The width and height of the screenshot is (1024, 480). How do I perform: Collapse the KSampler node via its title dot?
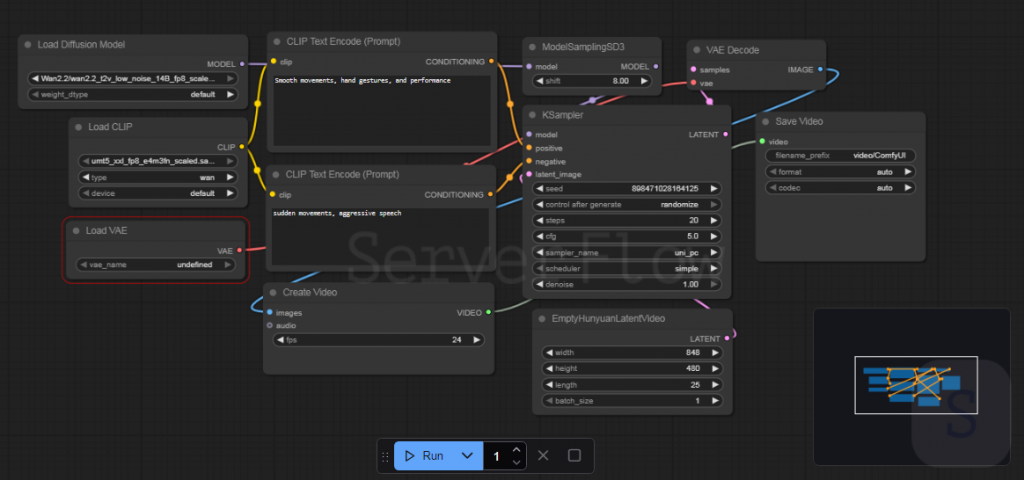pos(532,115)
